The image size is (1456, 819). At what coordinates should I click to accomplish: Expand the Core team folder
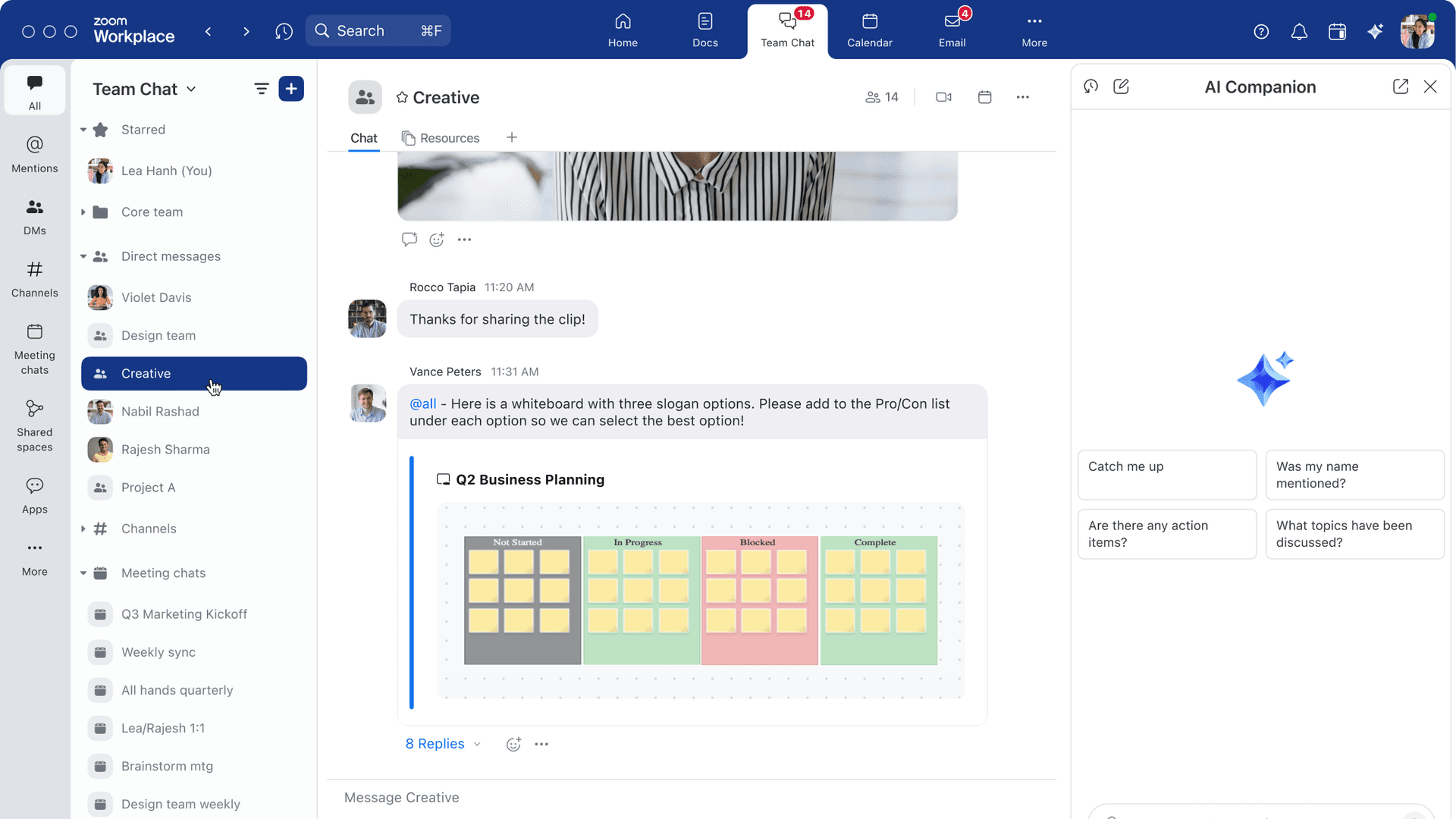pyautogui.click(x=83, y=212)
